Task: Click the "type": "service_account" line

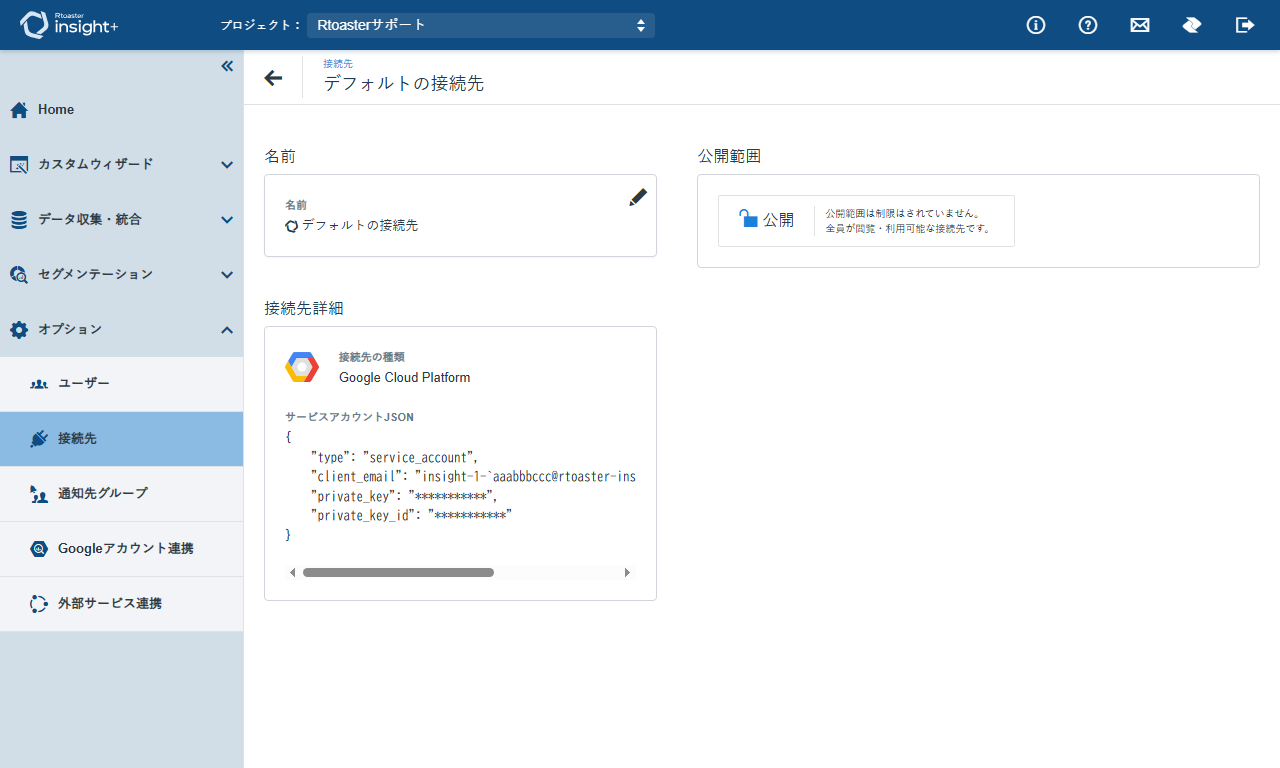Action: point(395,458)
